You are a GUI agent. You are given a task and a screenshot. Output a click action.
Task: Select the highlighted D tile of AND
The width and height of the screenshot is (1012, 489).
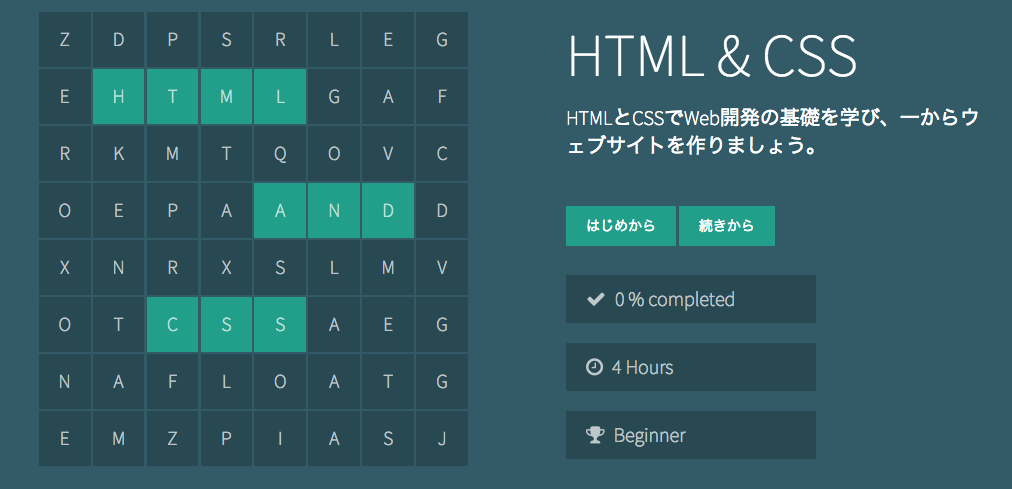point(387,211)
